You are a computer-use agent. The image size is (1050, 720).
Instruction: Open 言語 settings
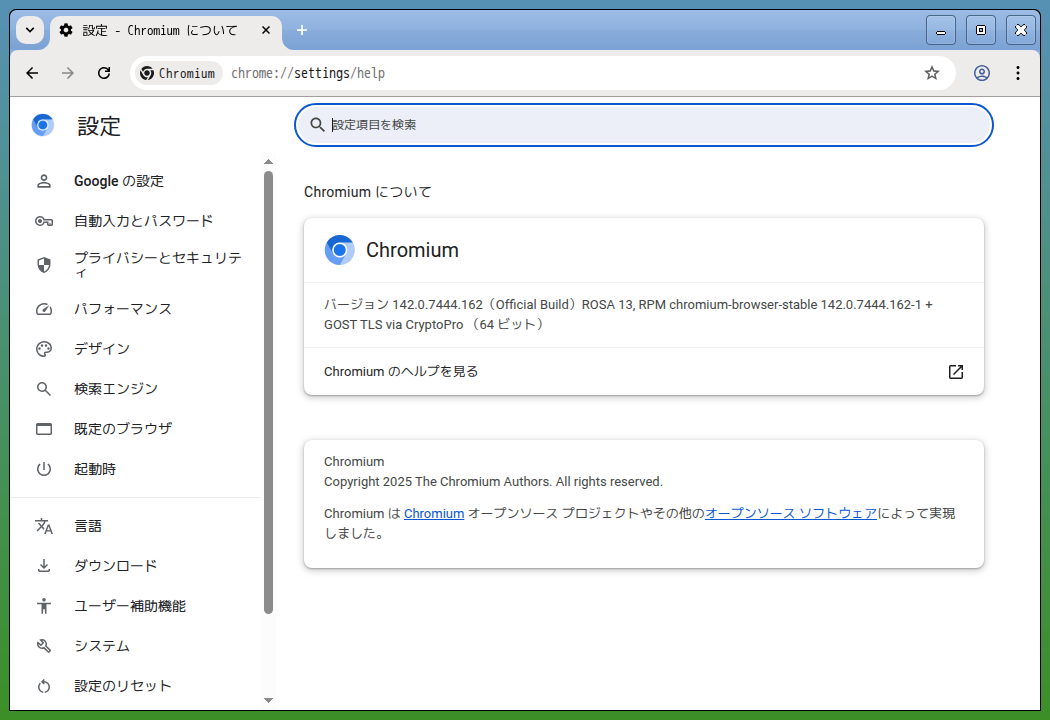click(x=136, y=526)
